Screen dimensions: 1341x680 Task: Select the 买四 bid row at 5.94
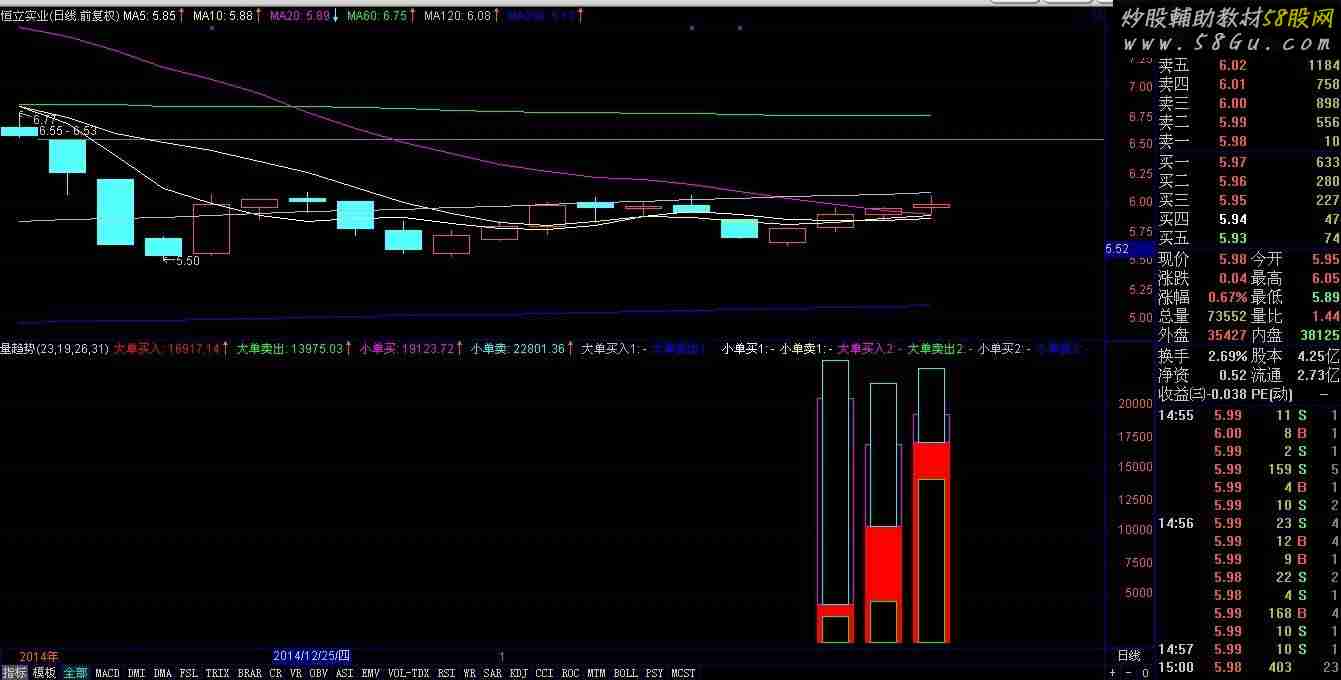[1248, 219]
